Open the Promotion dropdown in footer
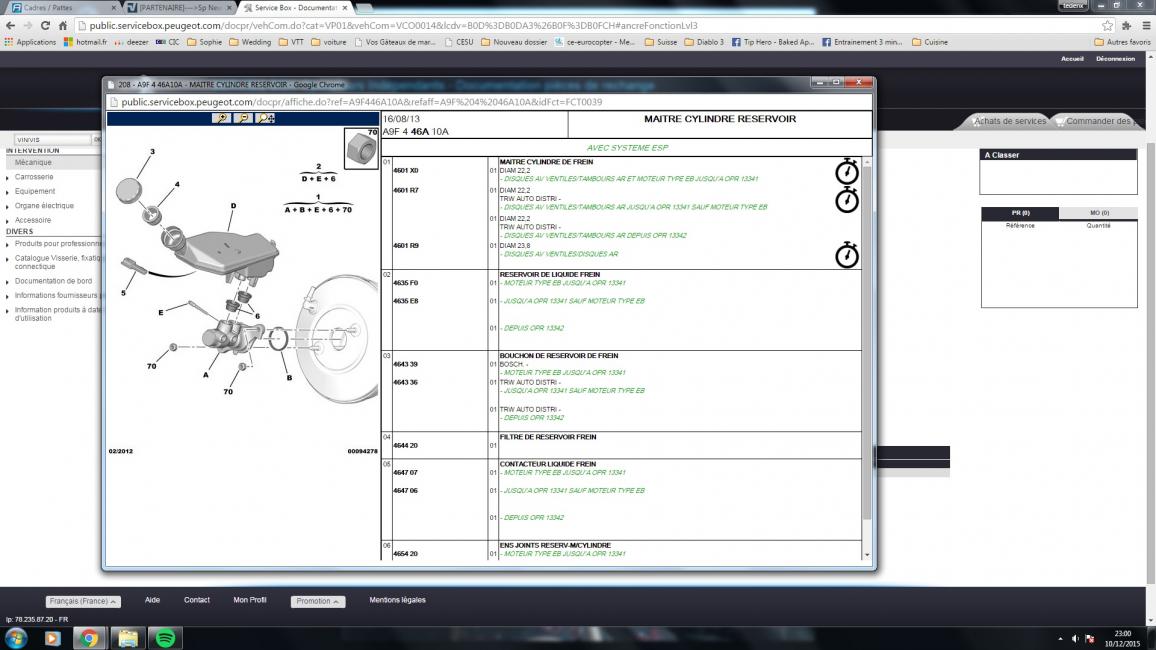Image resolution: width=1156 pixels, height=650 pixels. 318,601
